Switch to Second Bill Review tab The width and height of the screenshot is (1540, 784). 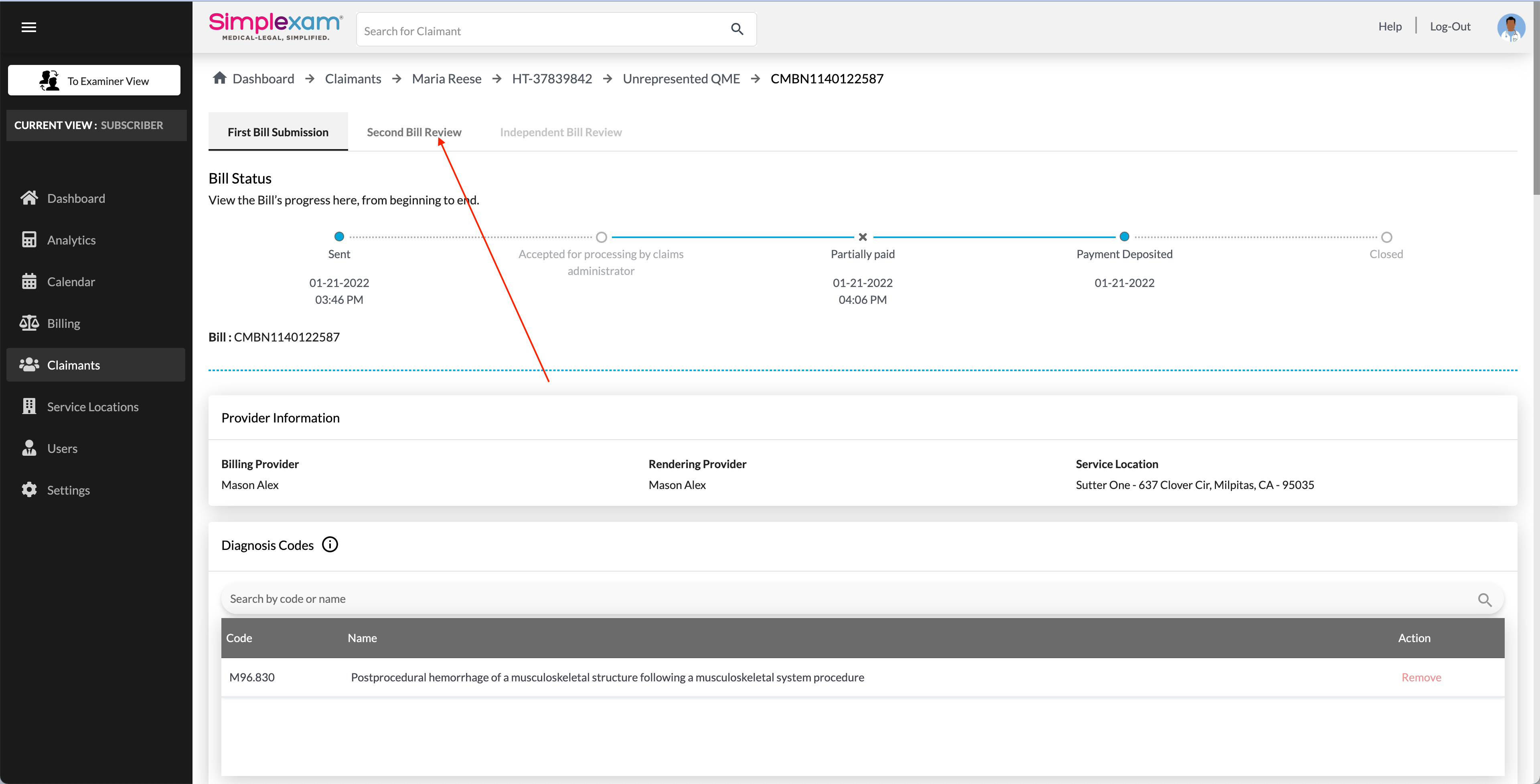click(x=414, y=132)
